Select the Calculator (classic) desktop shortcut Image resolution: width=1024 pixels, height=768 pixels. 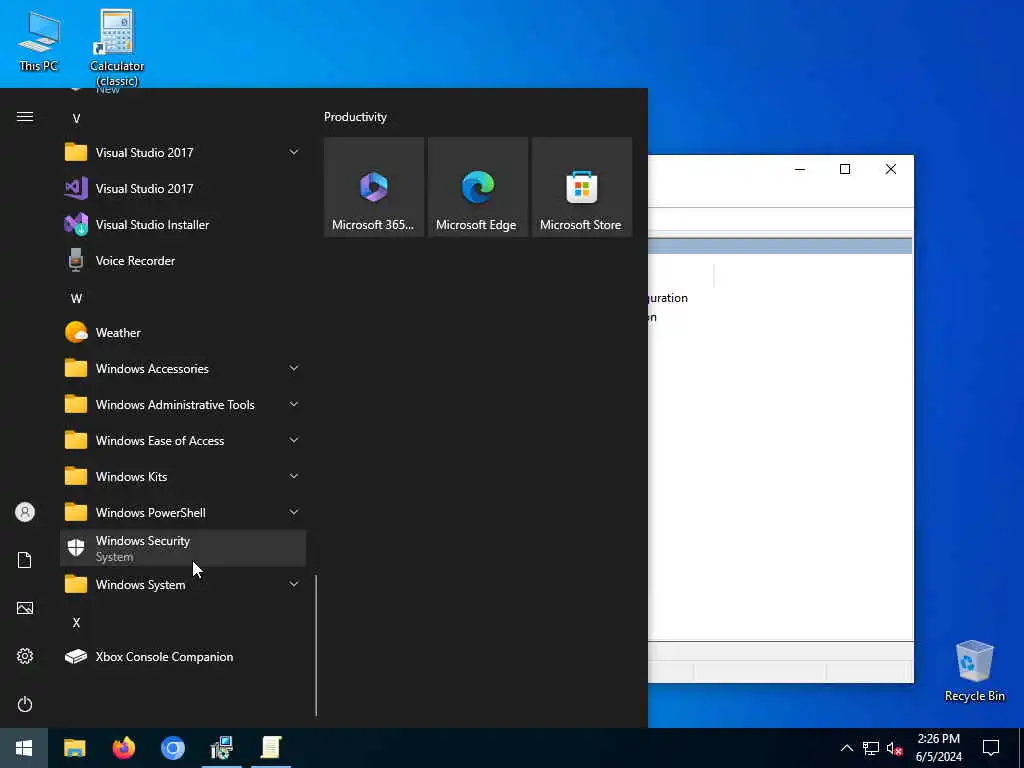click(x=117, y=48)
